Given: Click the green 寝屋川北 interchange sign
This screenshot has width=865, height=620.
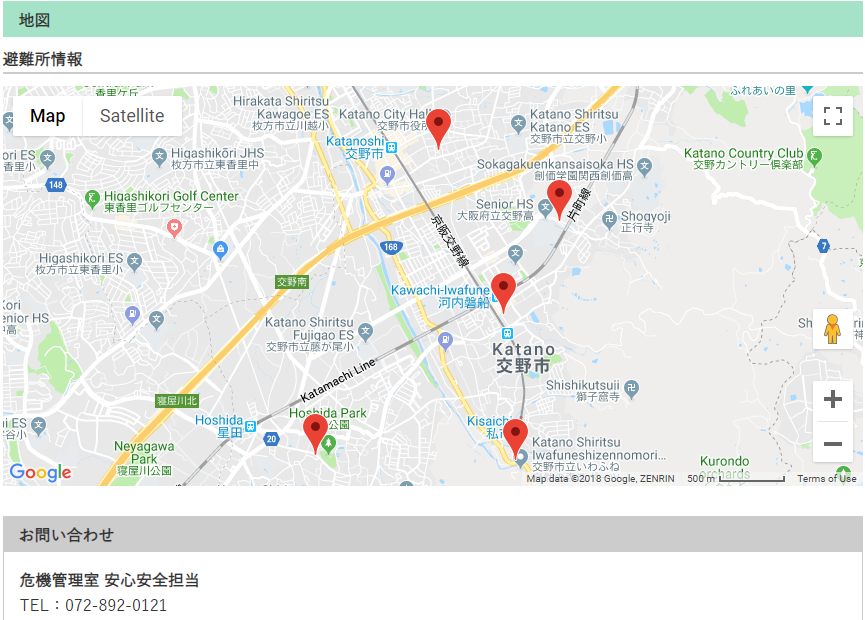Looking at the screenshot, I should tap(177, 400).
